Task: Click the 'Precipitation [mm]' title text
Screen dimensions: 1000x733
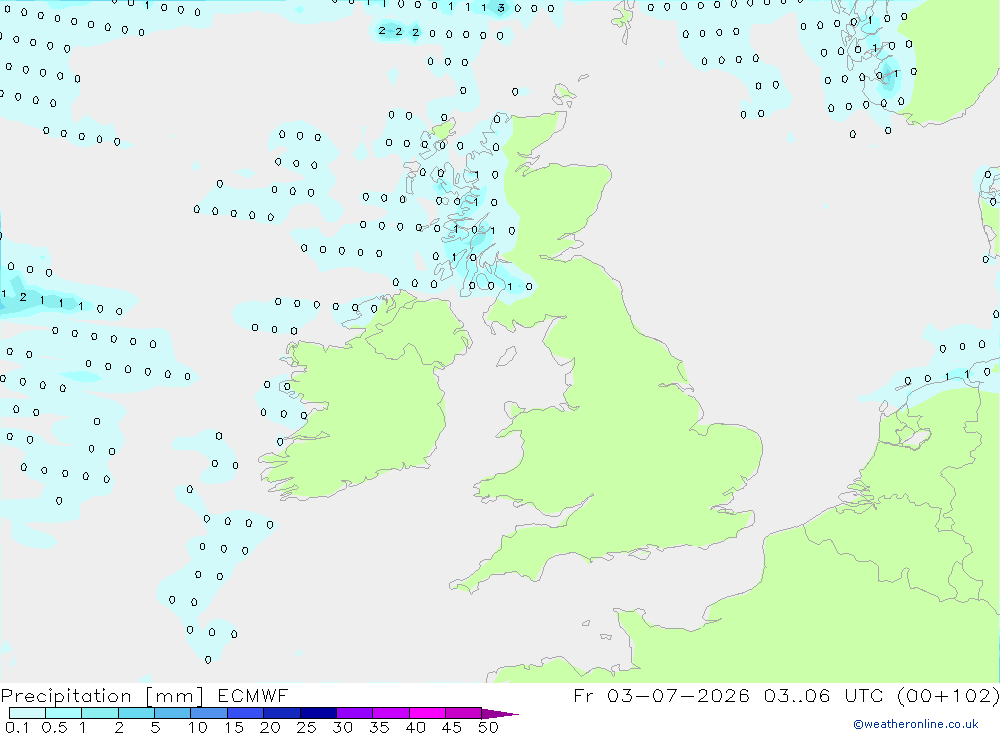Action: click(102, 696)
